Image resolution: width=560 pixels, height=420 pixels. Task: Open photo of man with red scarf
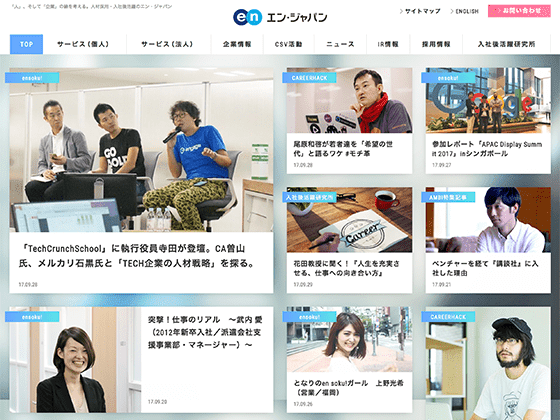click(x=349, y=100)
